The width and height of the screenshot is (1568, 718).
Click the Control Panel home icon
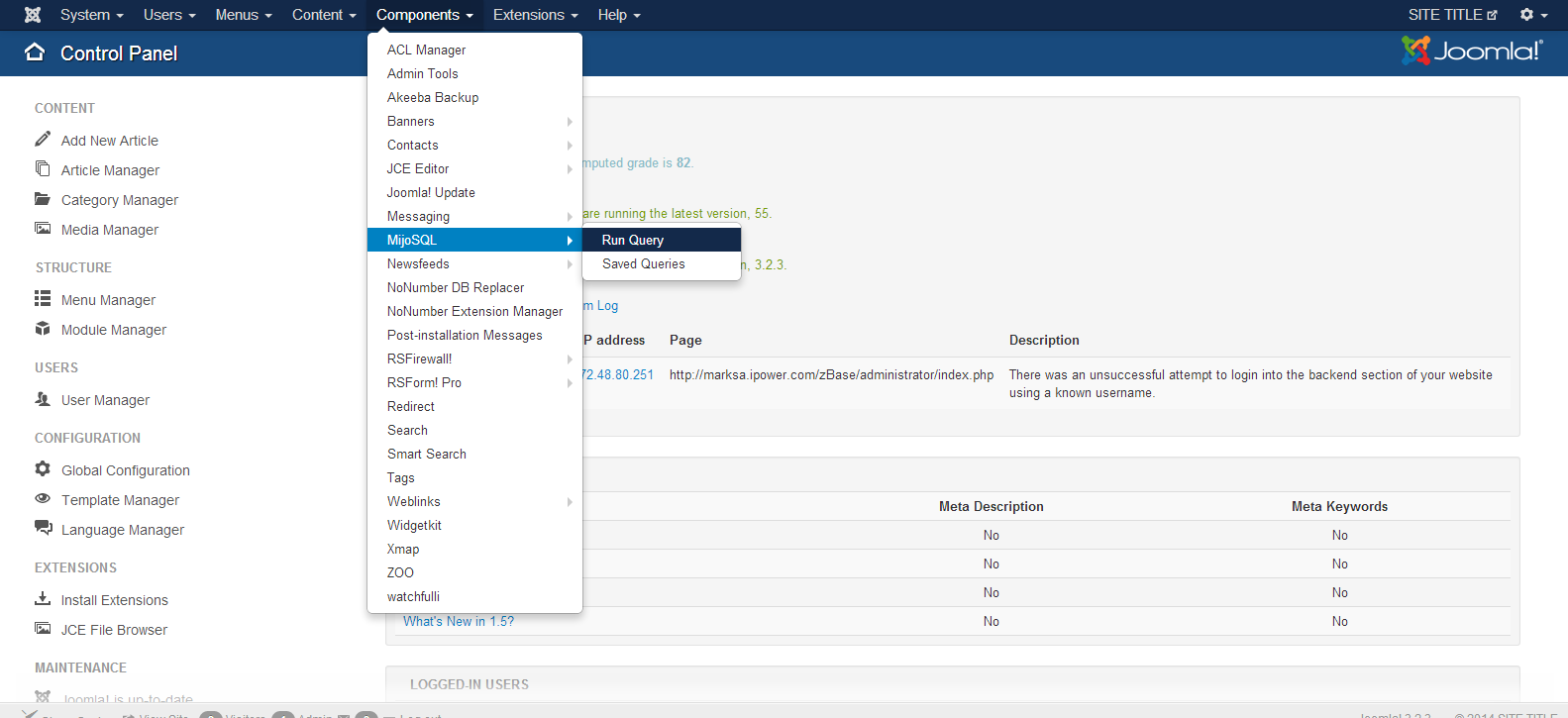pyautogui.click(x=35, y=52)
